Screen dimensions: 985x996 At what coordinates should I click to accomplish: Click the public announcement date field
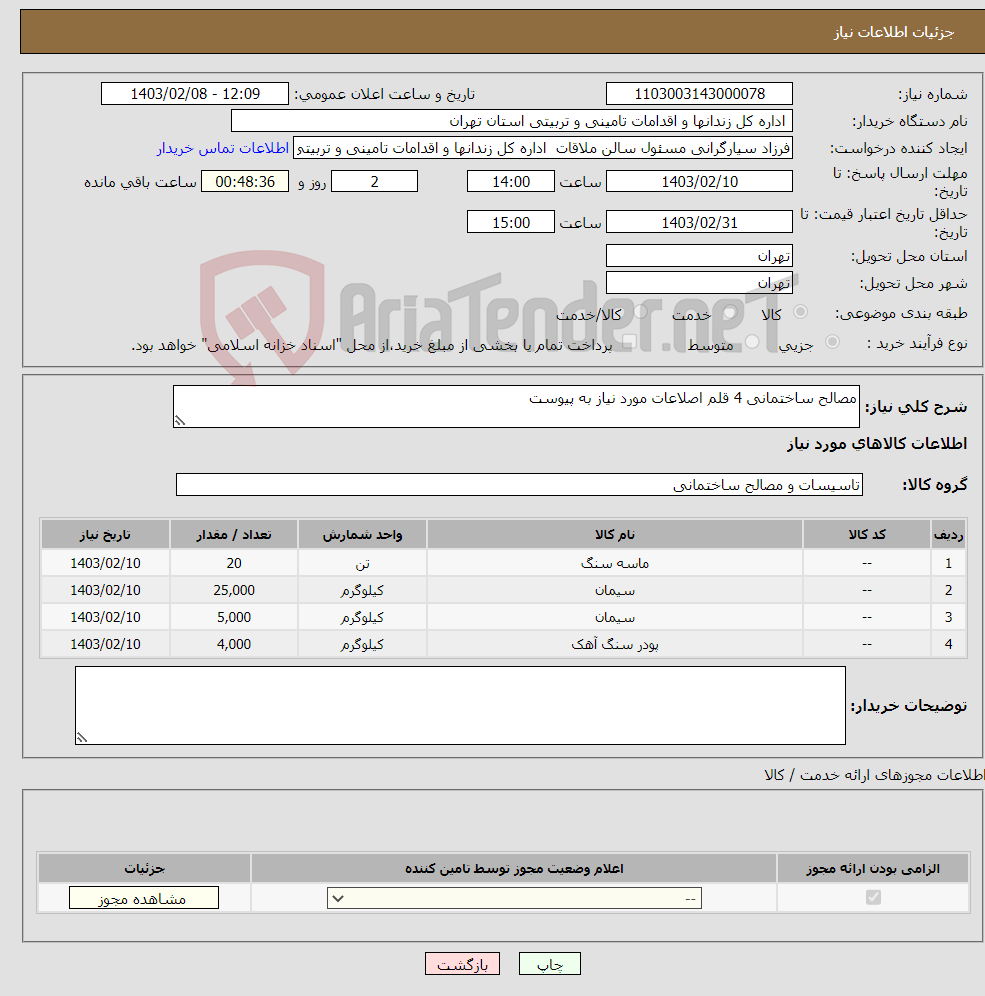click(x=195, y=94)
